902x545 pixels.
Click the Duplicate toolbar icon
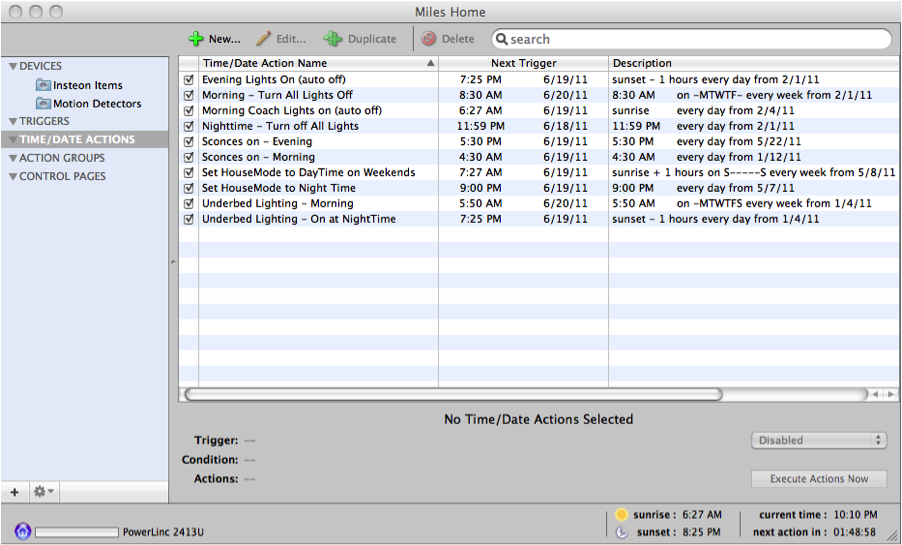(x=332, y=39)
